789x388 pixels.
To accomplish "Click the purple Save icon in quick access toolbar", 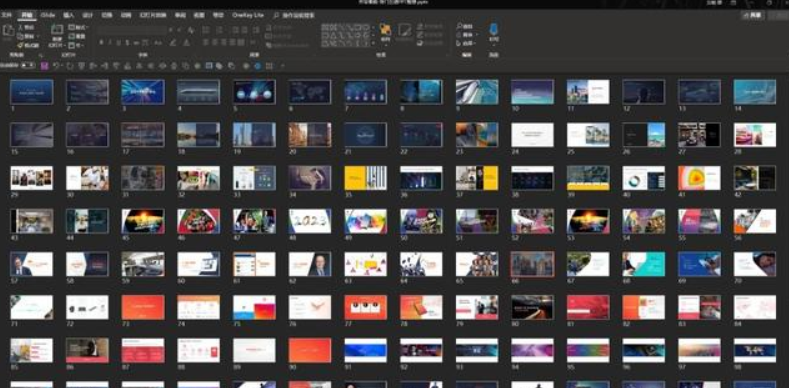I will coord(44,65).
